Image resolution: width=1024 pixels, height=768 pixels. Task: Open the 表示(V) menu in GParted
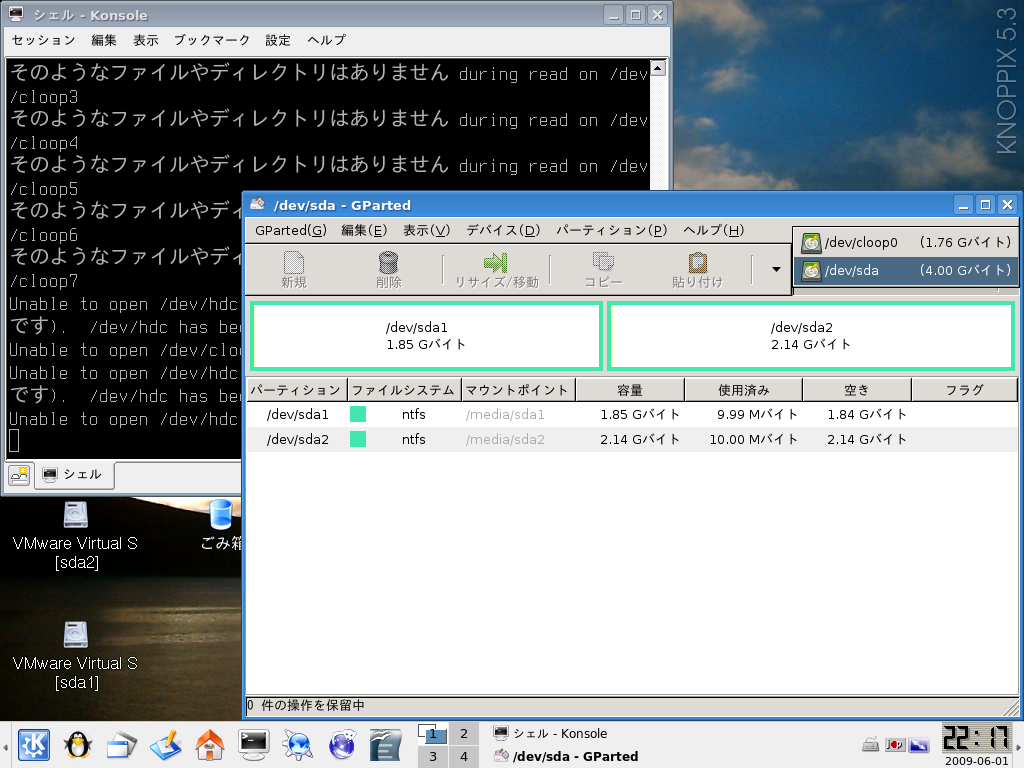pyautogui.click(x=426, y=231)
